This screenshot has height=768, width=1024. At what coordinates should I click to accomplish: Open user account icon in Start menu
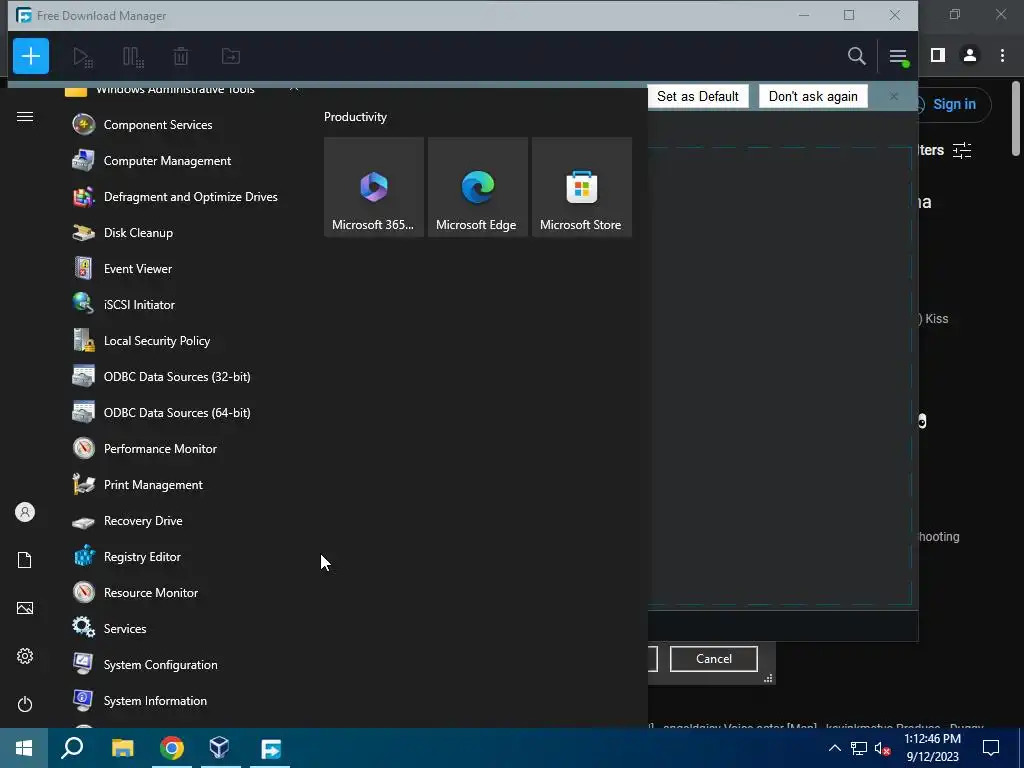[25, 512]
